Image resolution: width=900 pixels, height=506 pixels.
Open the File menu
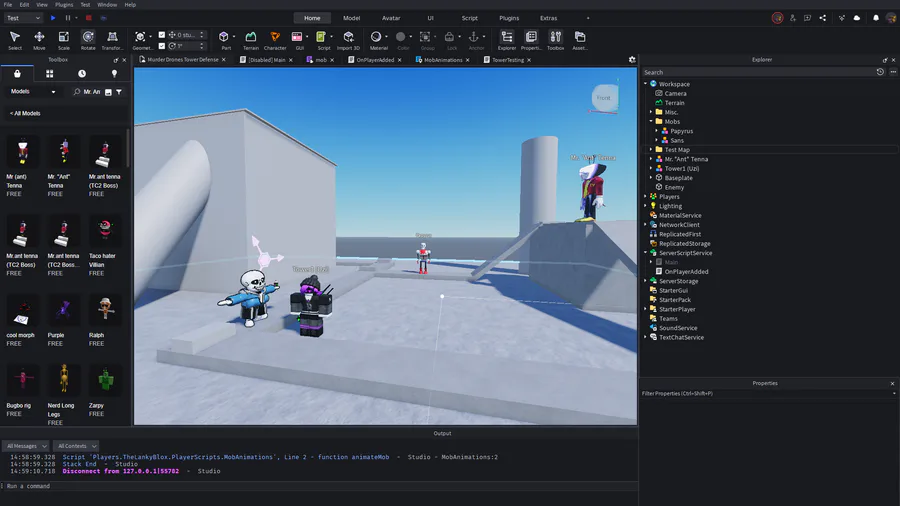click(x=8, y=5)
